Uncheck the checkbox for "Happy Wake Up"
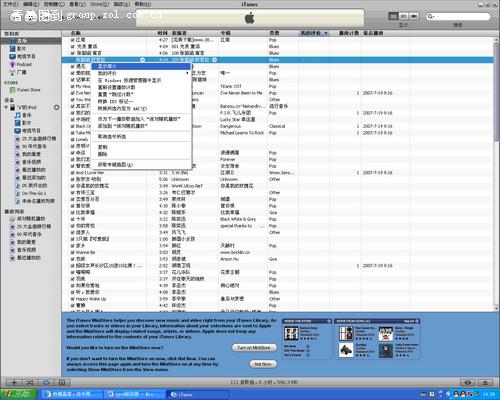Image resolution: width=500 pixels, height=400 pixels. click(73, 299)
